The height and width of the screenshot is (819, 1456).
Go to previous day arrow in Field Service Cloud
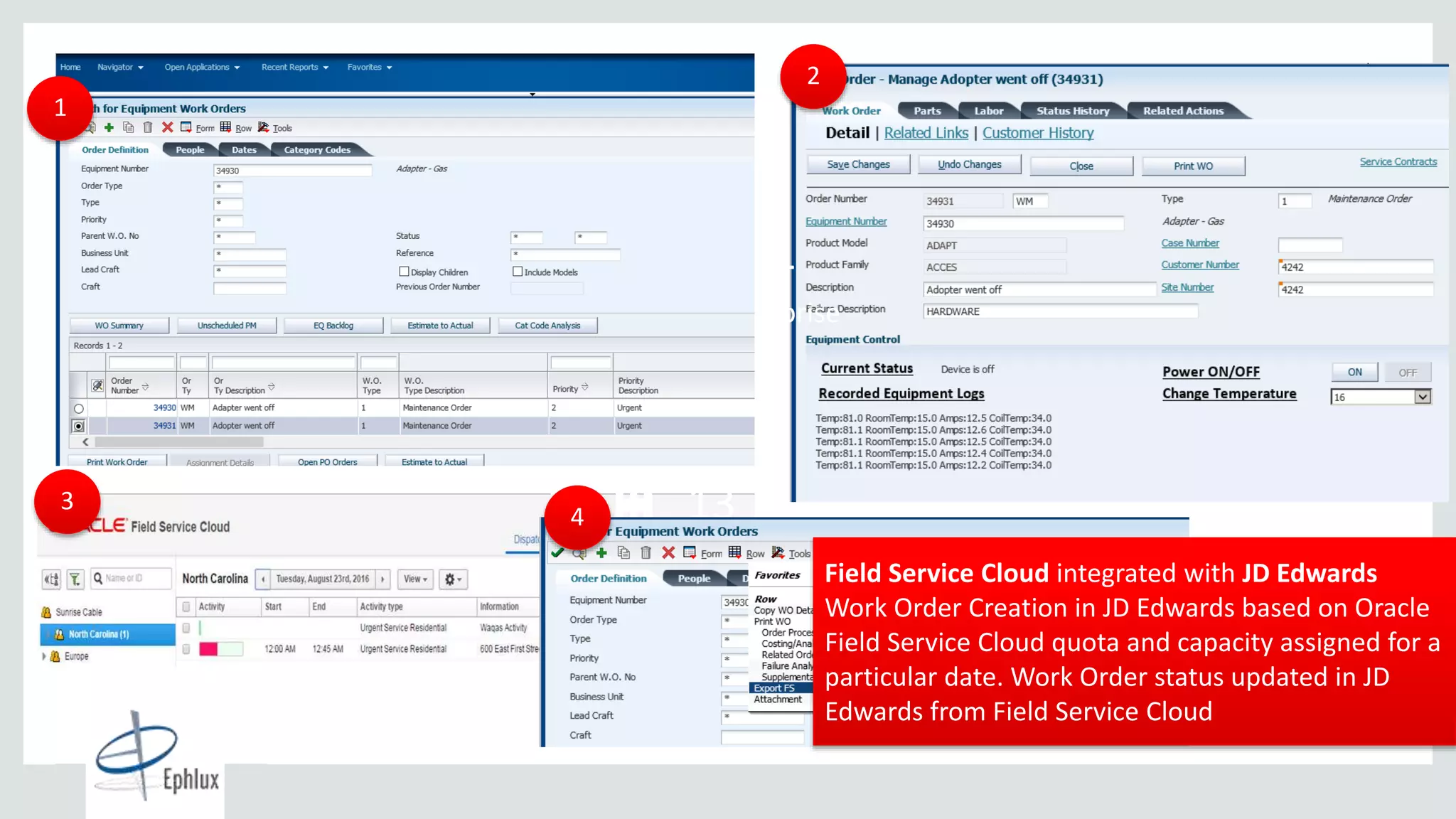pos(263,579)
